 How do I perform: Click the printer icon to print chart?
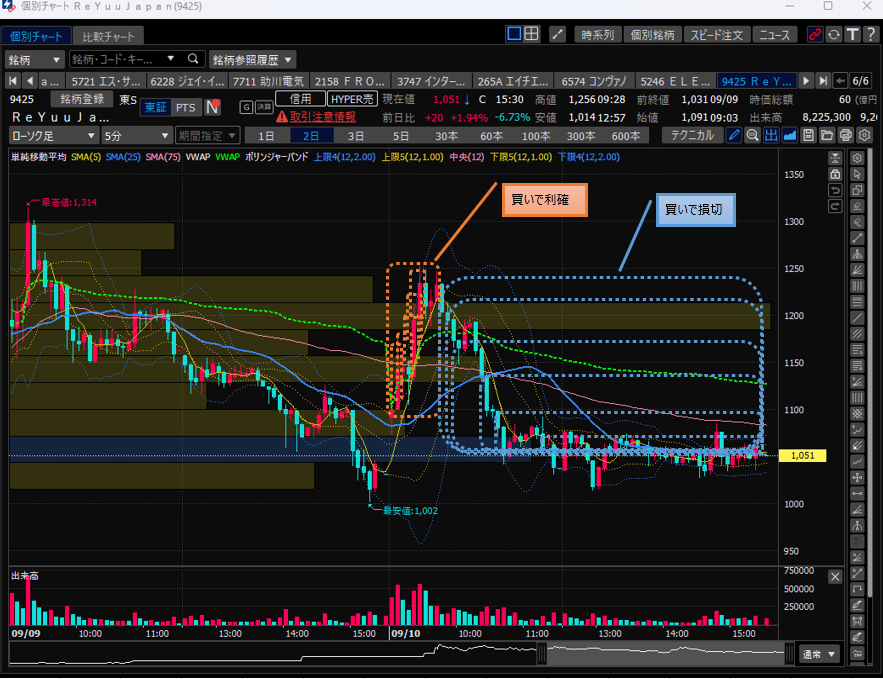pos(845,135)
